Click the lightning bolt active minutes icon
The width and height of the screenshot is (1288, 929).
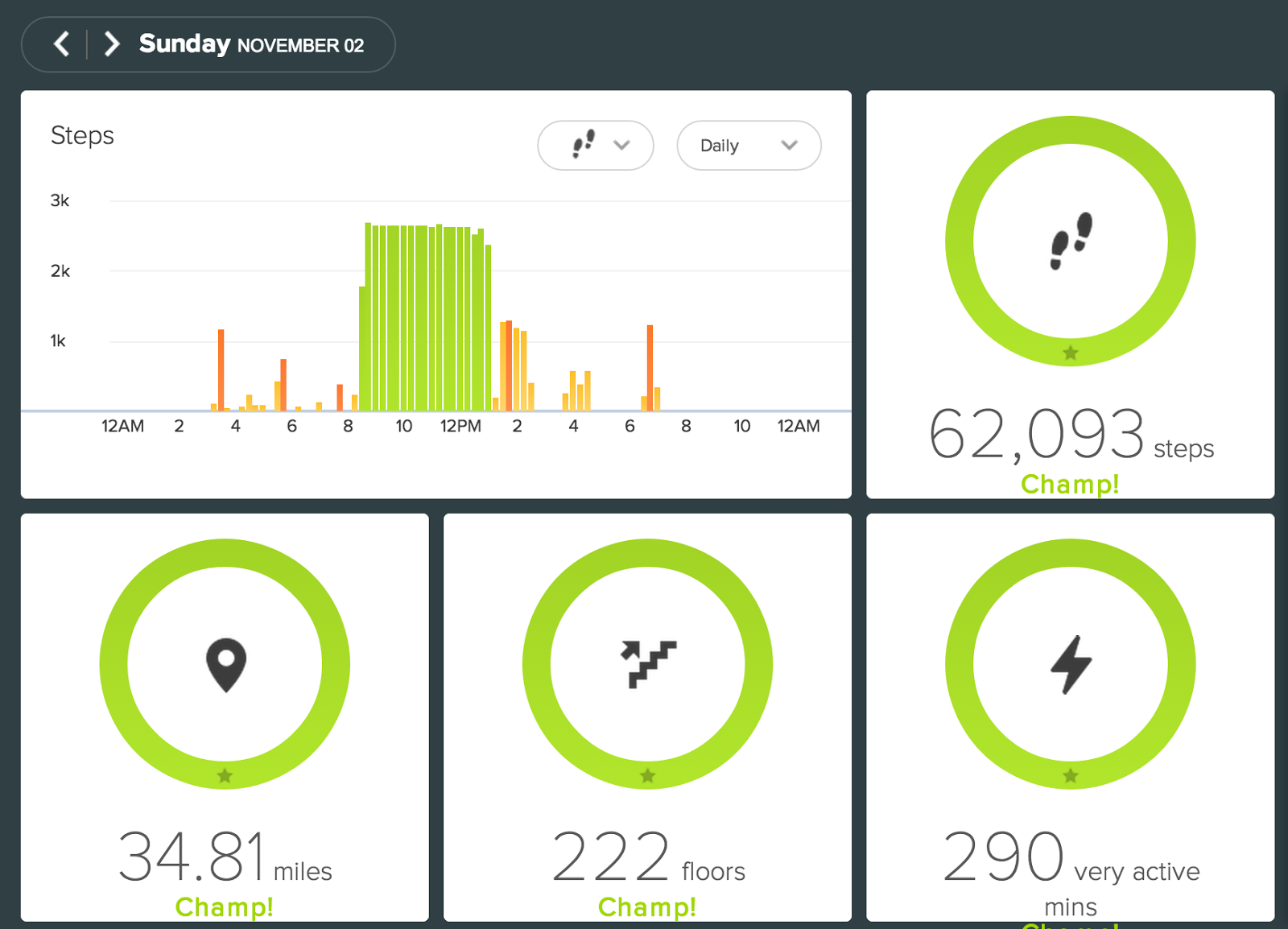[x=1071, y=664]
